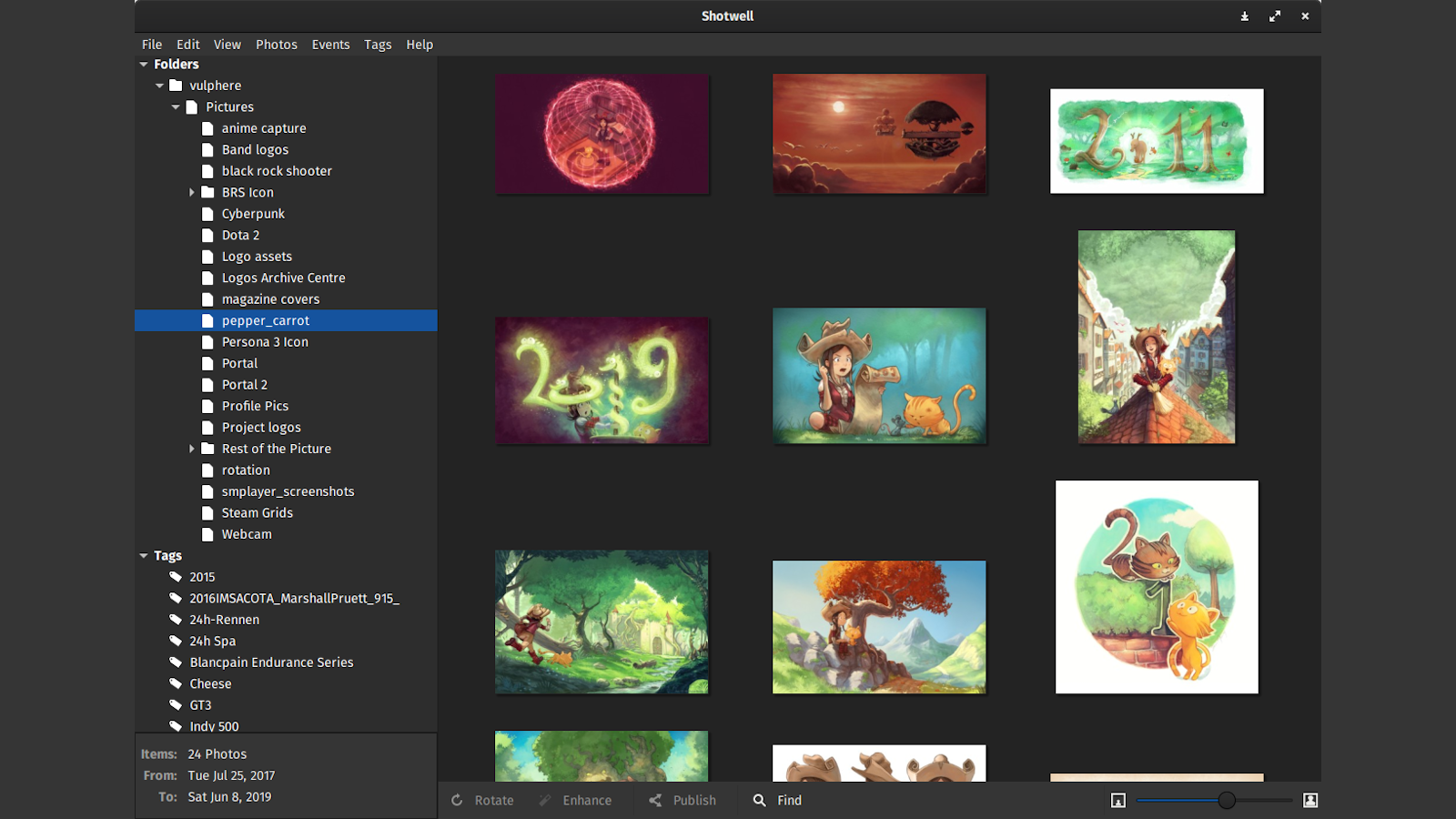Click the Find button label

click(790, 801)
